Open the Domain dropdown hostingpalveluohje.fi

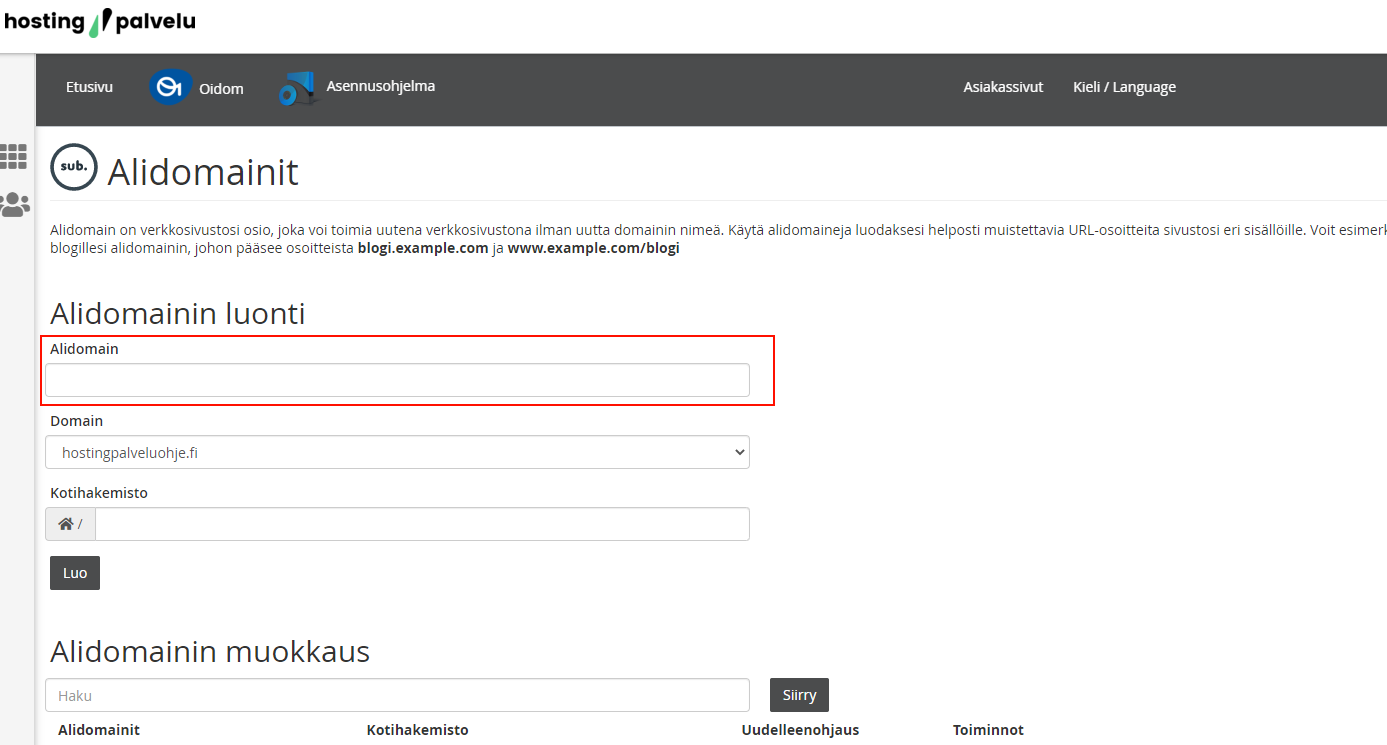pos(397,452)
